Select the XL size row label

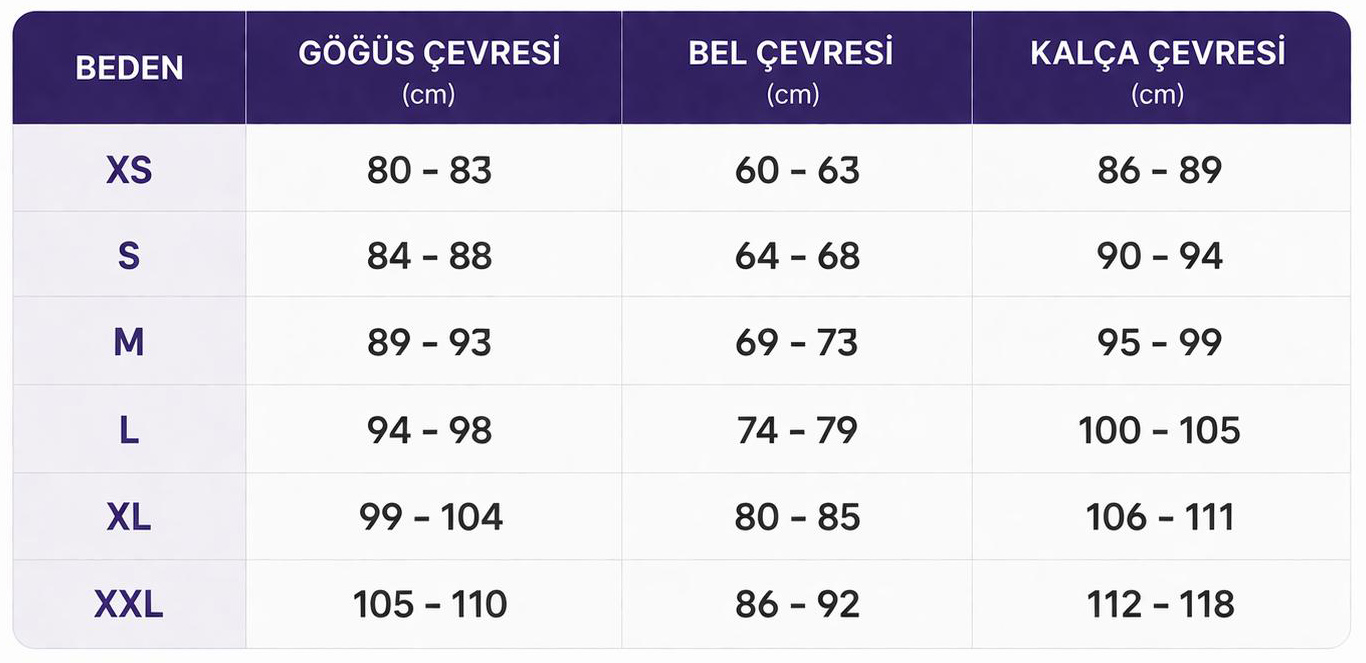pos(129,517)
